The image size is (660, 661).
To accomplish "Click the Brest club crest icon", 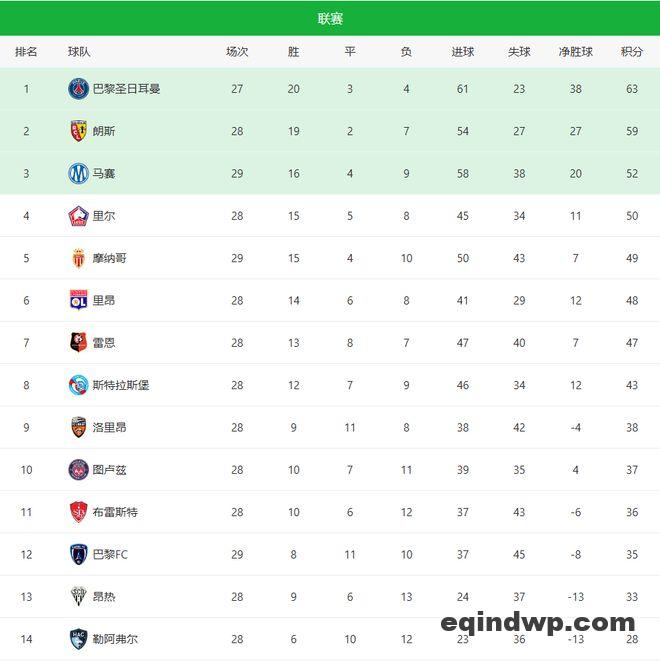I will 78,512.
